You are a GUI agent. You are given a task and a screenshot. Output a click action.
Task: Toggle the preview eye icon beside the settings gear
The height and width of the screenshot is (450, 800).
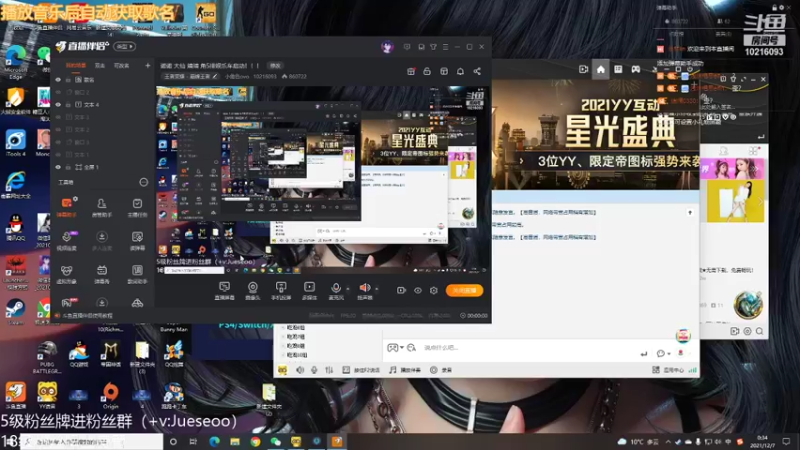point(418,290)
